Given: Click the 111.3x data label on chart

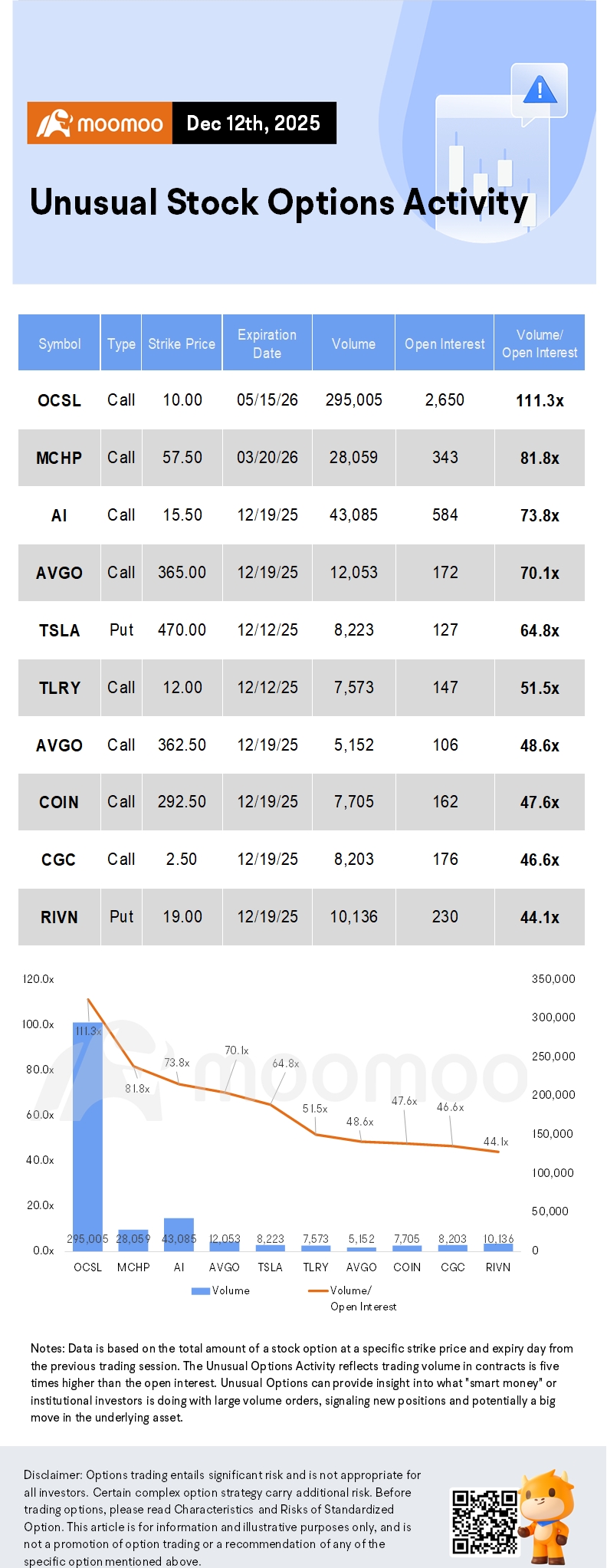Looking at the screenshot, I should tap(88, 1031).
